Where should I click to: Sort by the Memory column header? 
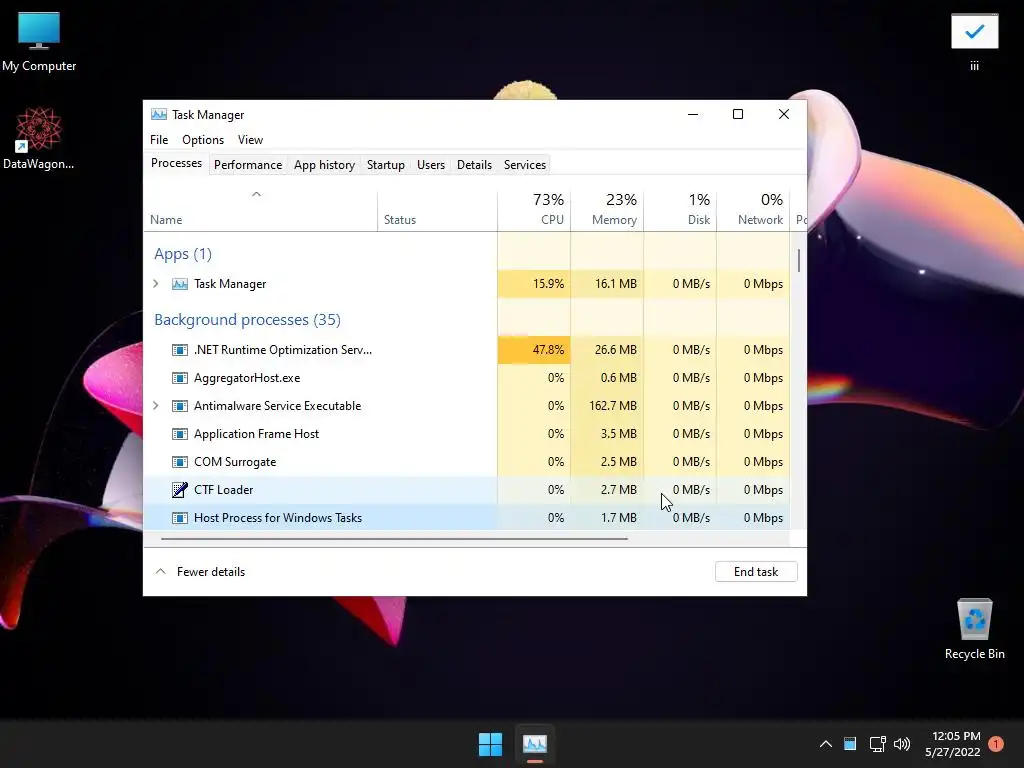[x=607, y=210]
